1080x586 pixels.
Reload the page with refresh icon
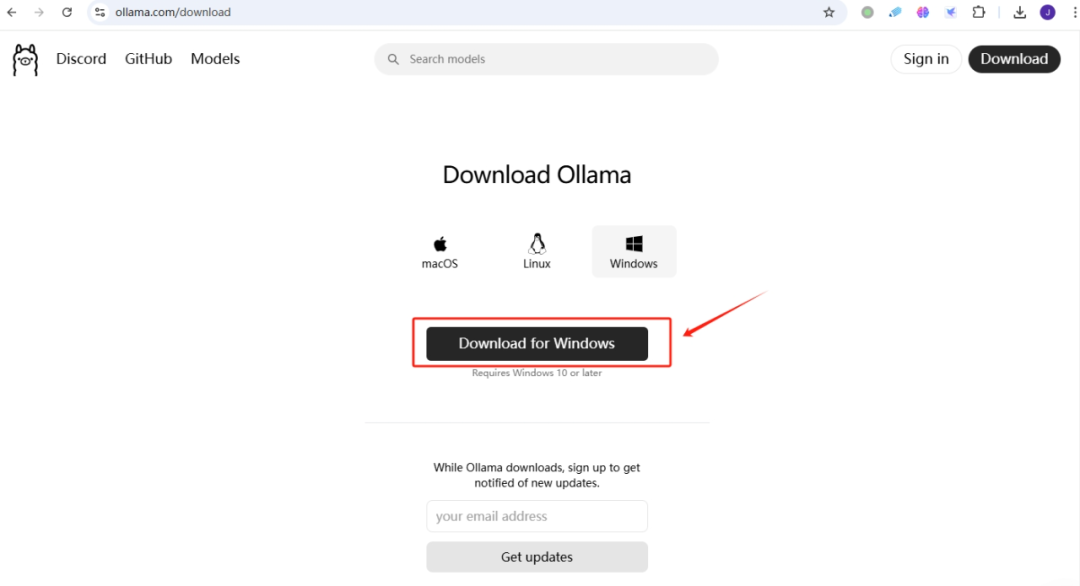point(67,12)
